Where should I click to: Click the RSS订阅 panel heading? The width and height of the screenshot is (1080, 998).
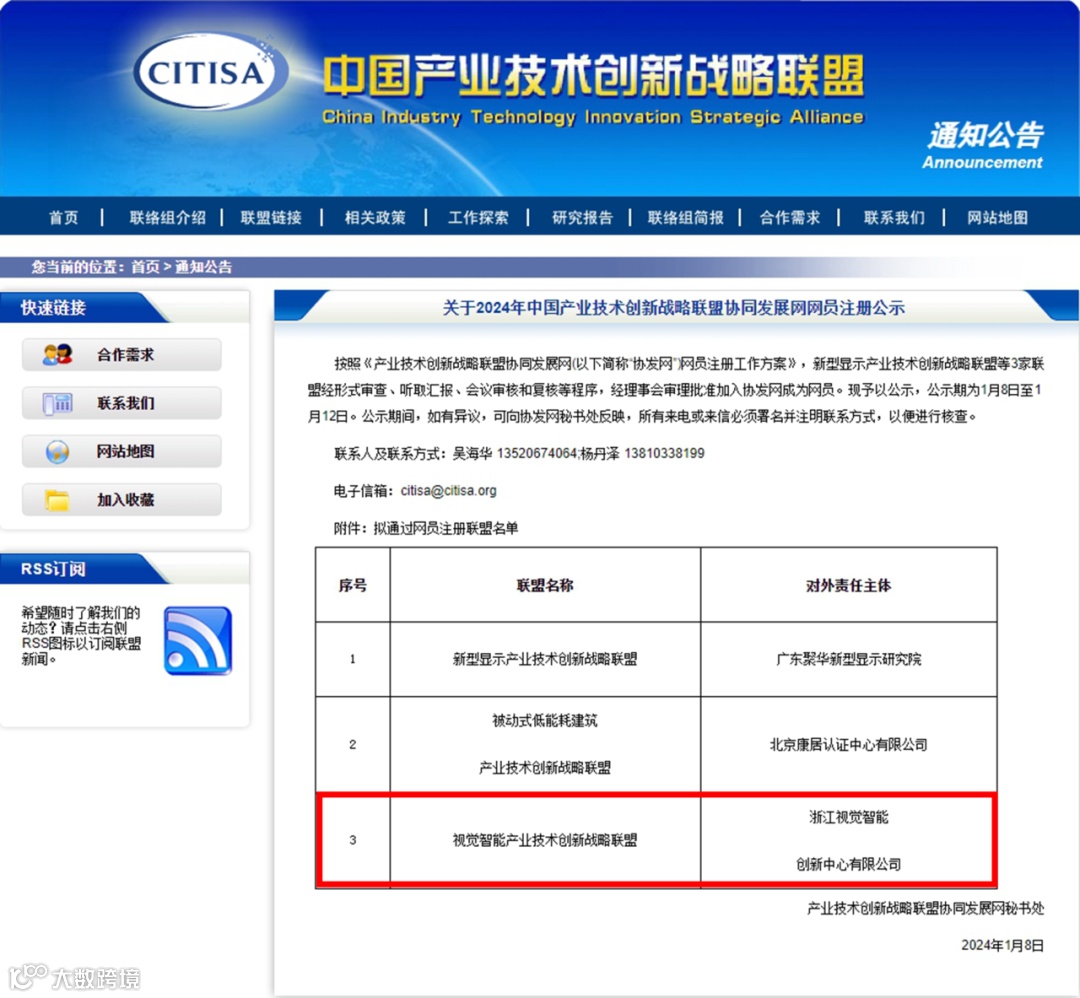[x=53, y=569]
